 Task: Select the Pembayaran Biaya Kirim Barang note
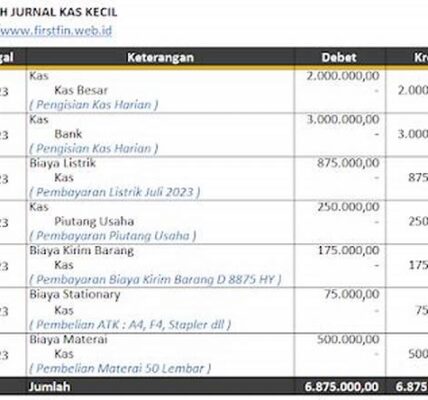pyautogui.click(x=155, y=280)
